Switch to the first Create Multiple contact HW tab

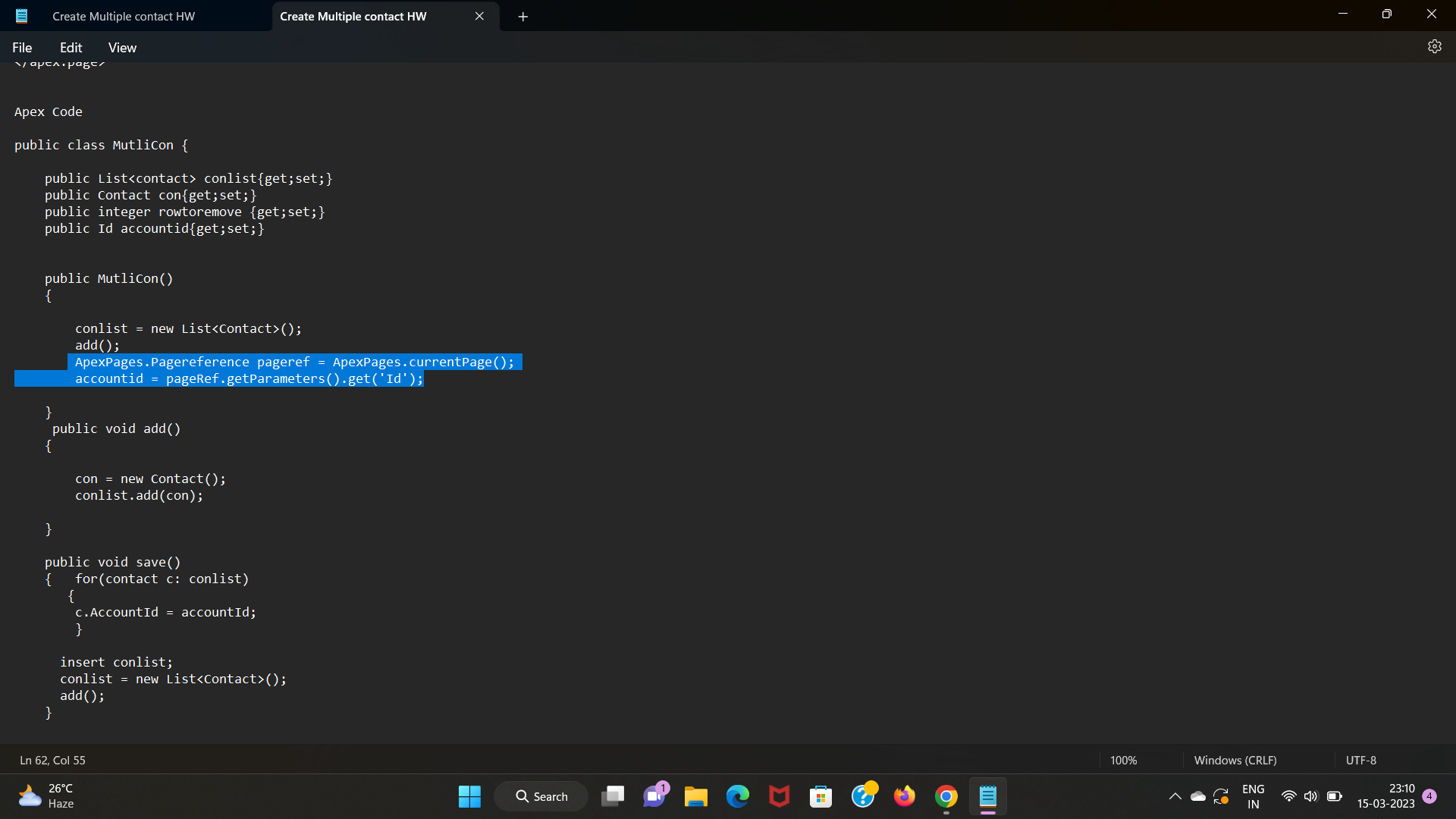point(124,16)
